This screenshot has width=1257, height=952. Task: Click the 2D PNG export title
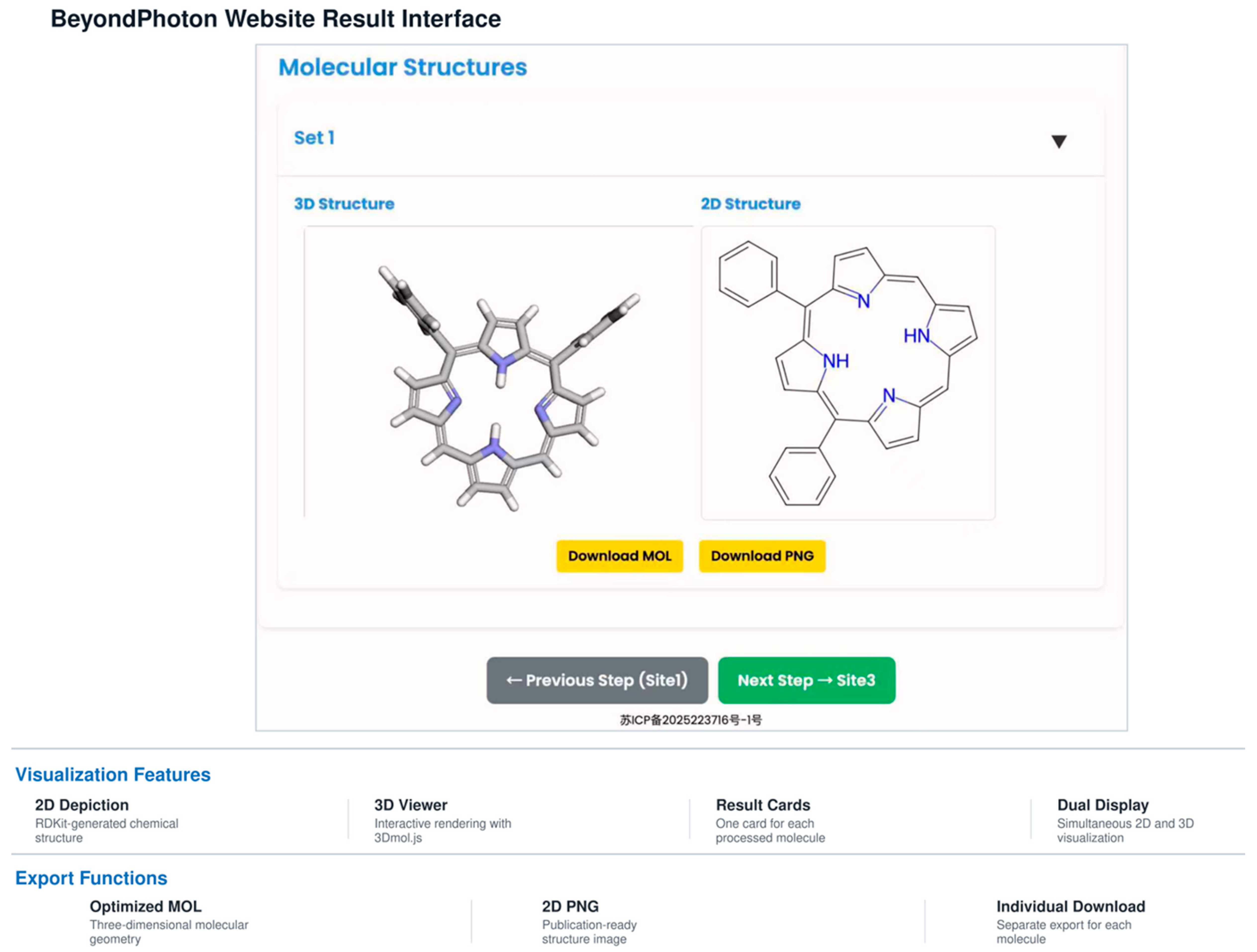pos(570,906)
